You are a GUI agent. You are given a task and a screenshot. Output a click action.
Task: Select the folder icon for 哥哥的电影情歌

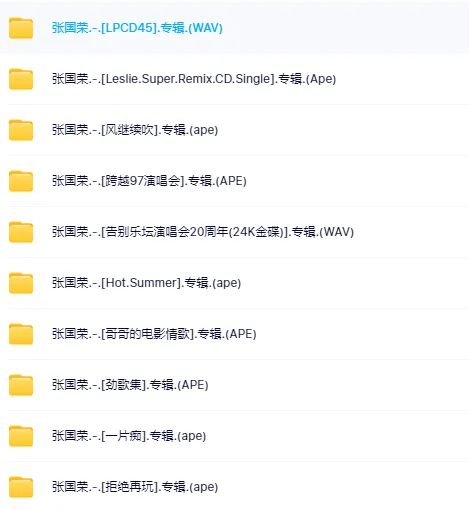coord(21,334)
